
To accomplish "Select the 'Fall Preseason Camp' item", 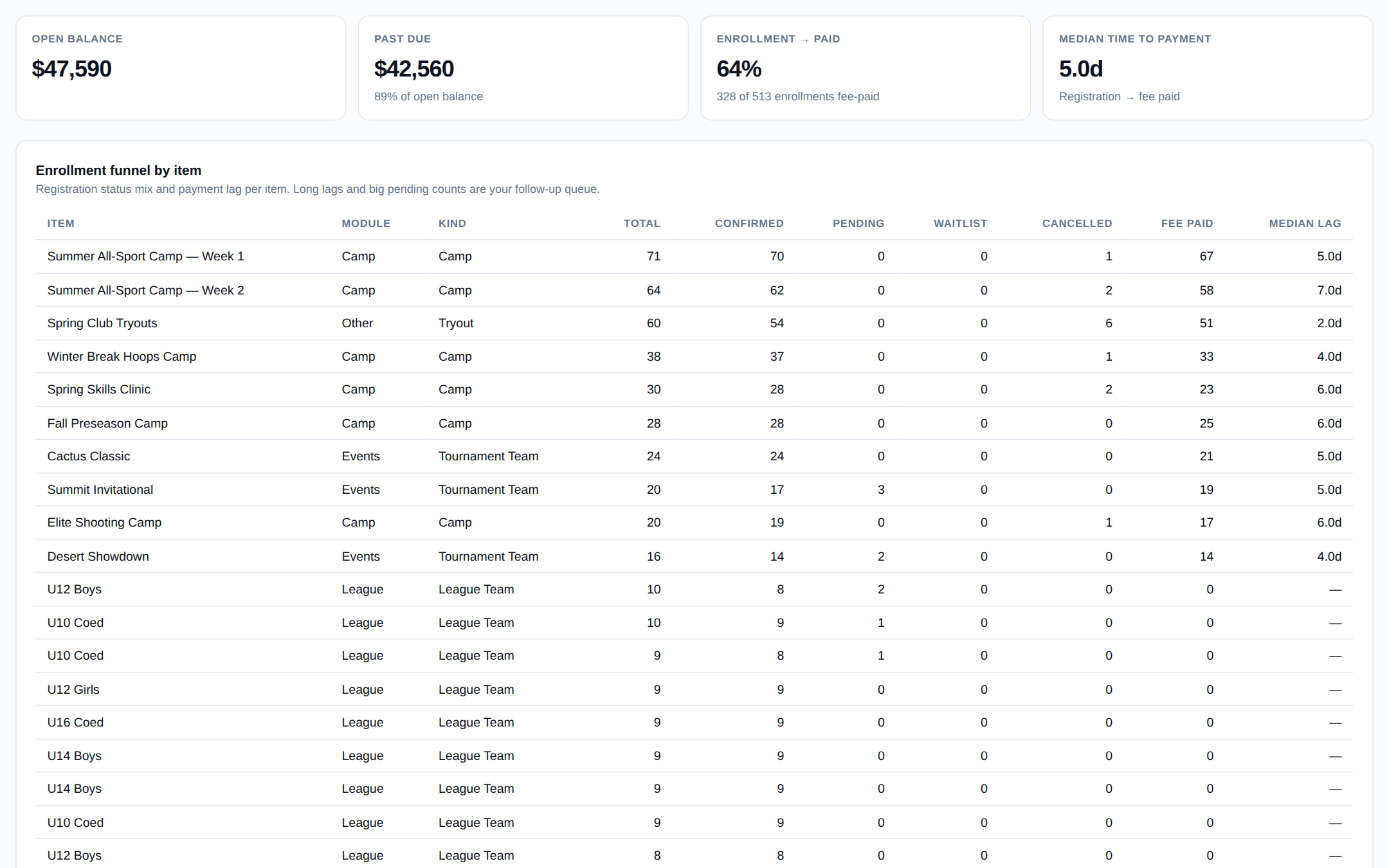I will click(107, 424).
